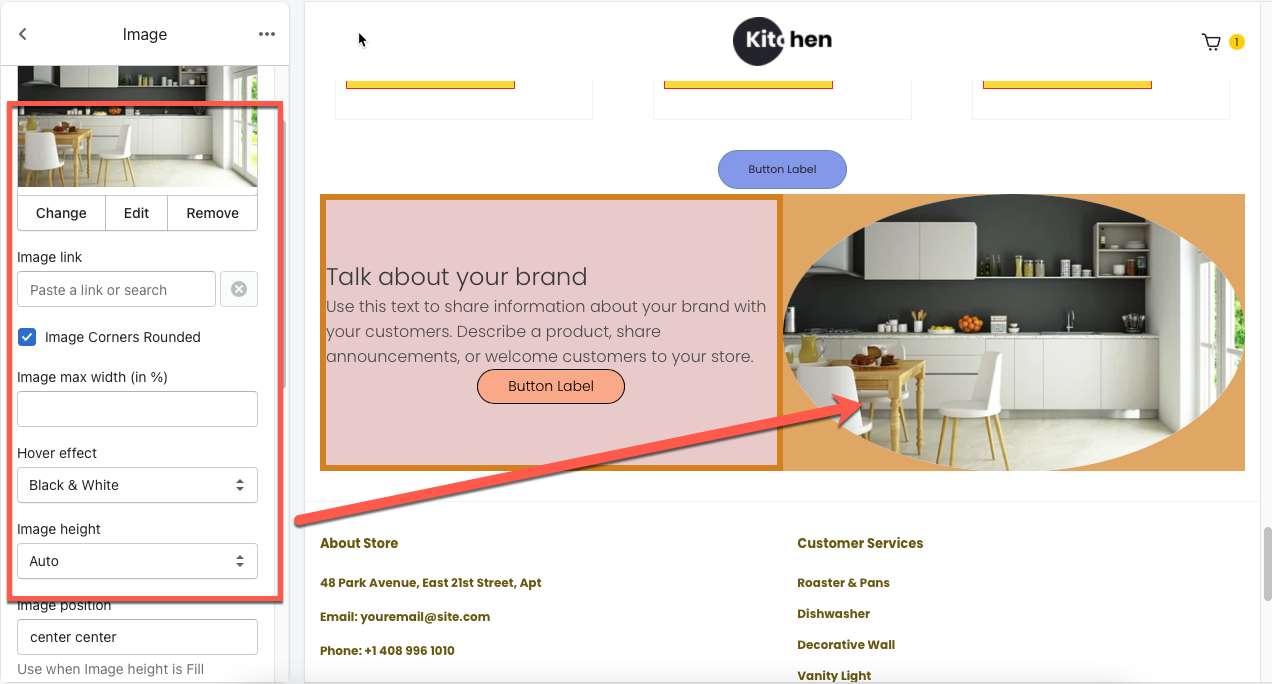
Task: Open the Hover effect dropdown
Action: click(x=137, y=485)
